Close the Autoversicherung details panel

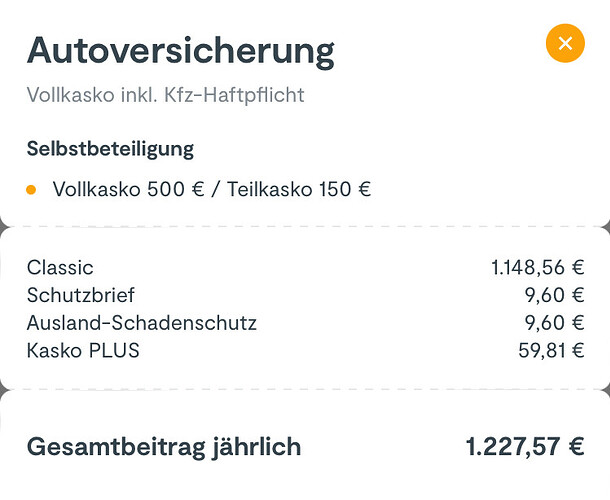pyautogui.click(x=565, y=43)
